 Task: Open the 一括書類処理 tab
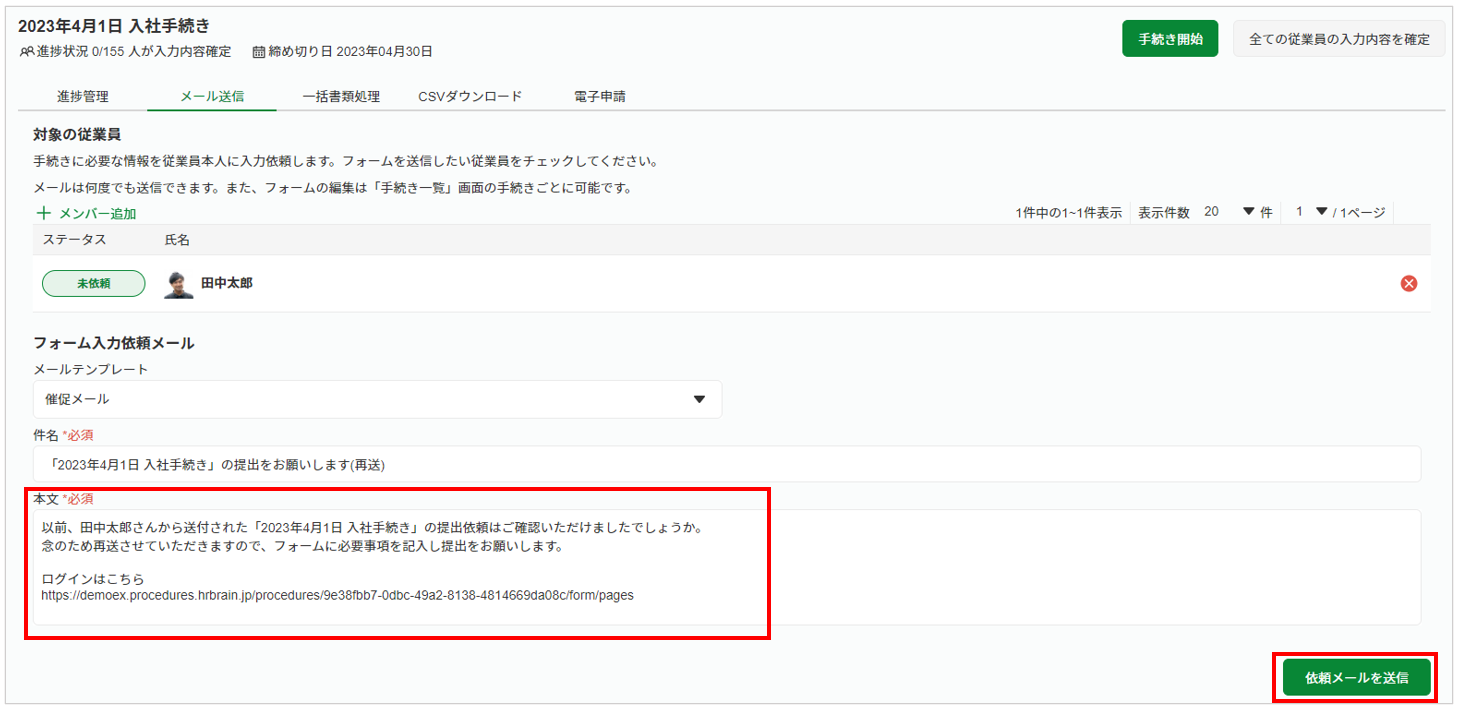click(x=341, y=97)
